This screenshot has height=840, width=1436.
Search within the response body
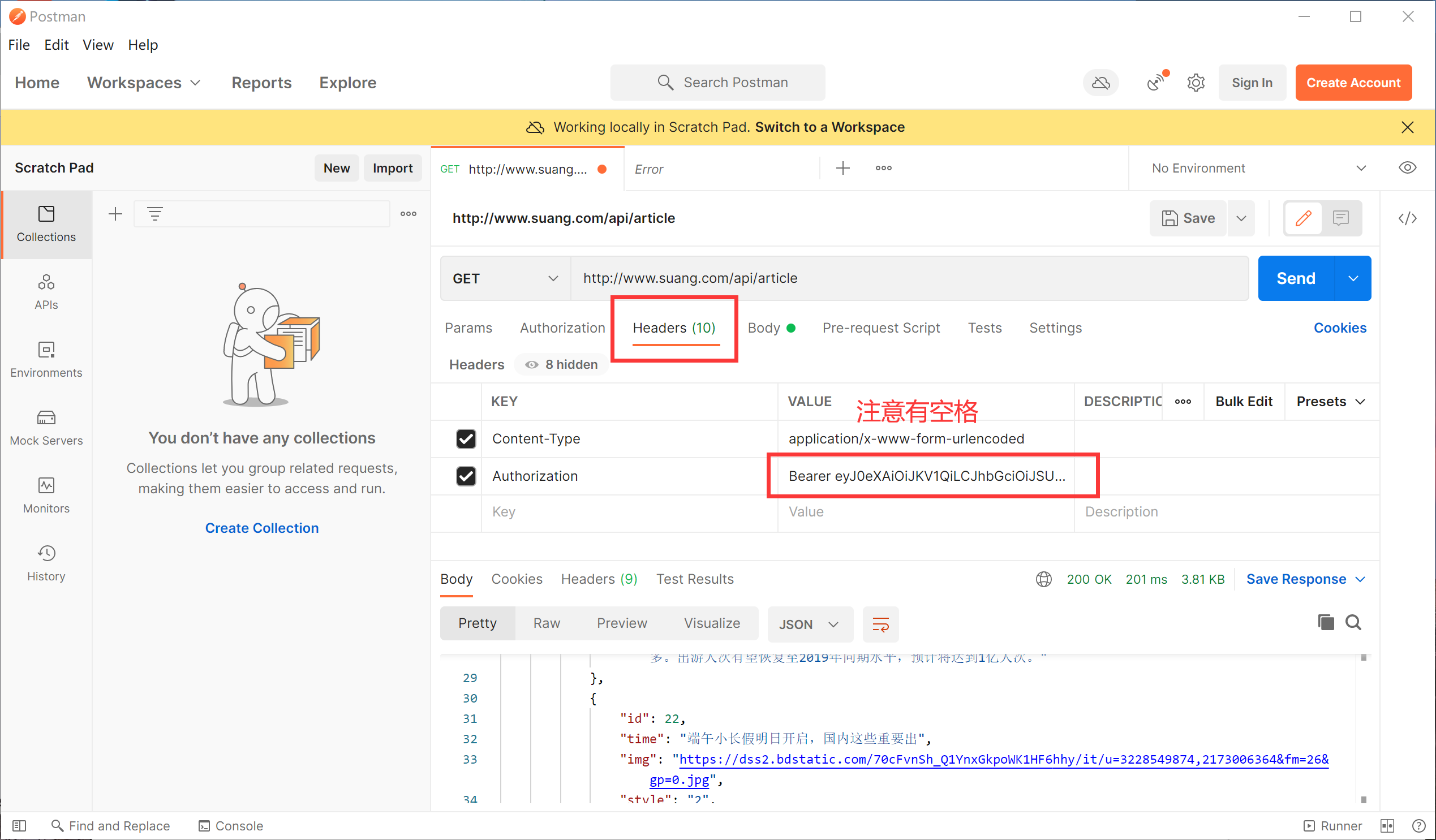[x=1353, y=622]
